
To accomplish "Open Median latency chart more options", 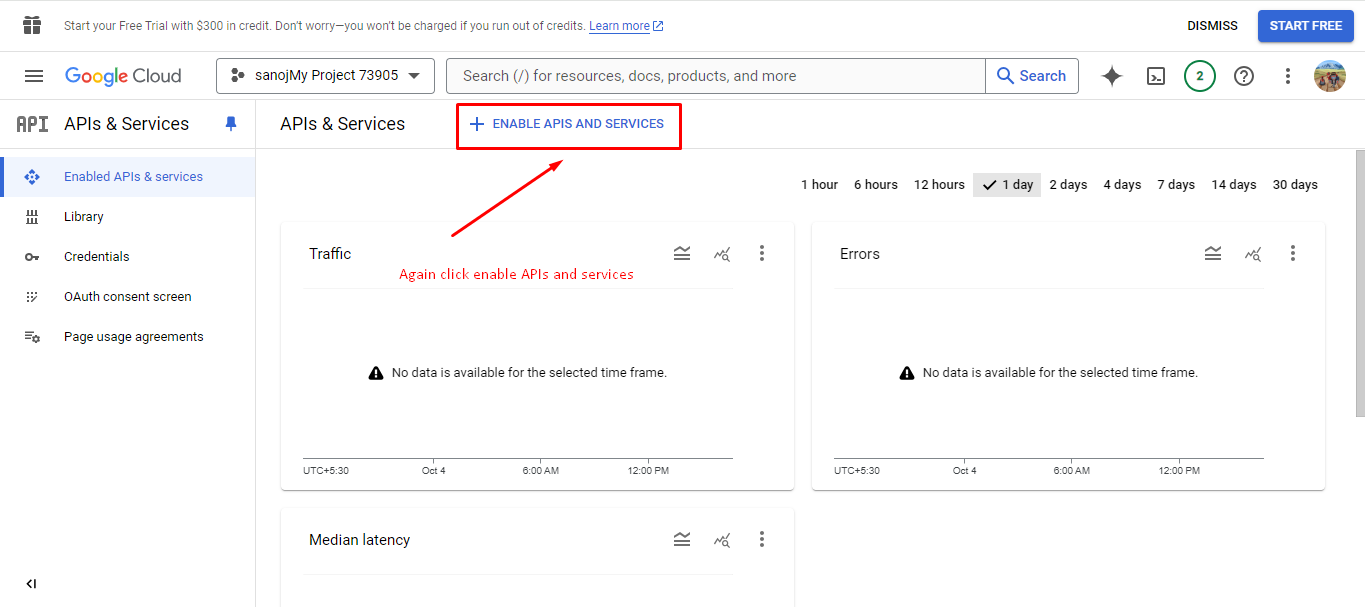I will pos(762,540).
